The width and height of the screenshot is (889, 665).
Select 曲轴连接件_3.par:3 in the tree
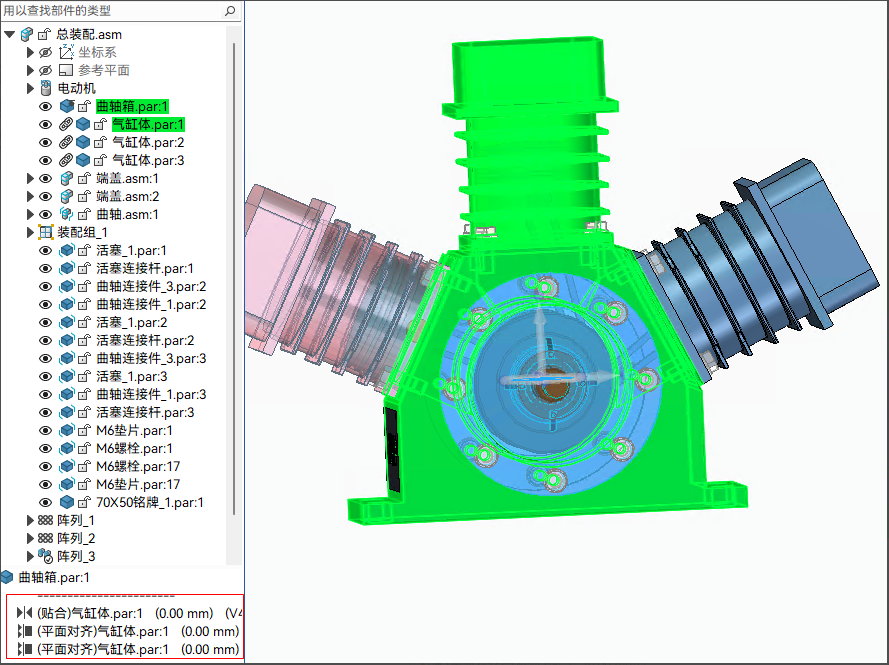click(x=151, y=359)
